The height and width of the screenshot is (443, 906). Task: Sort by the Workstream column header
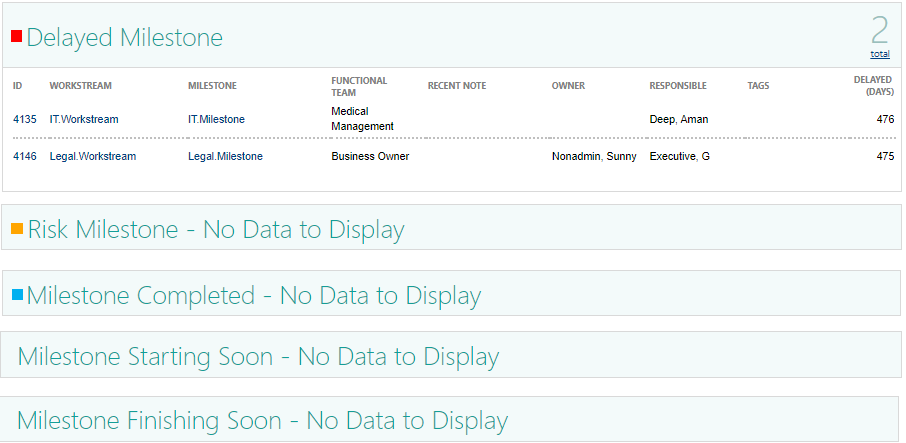pos(80,85)
